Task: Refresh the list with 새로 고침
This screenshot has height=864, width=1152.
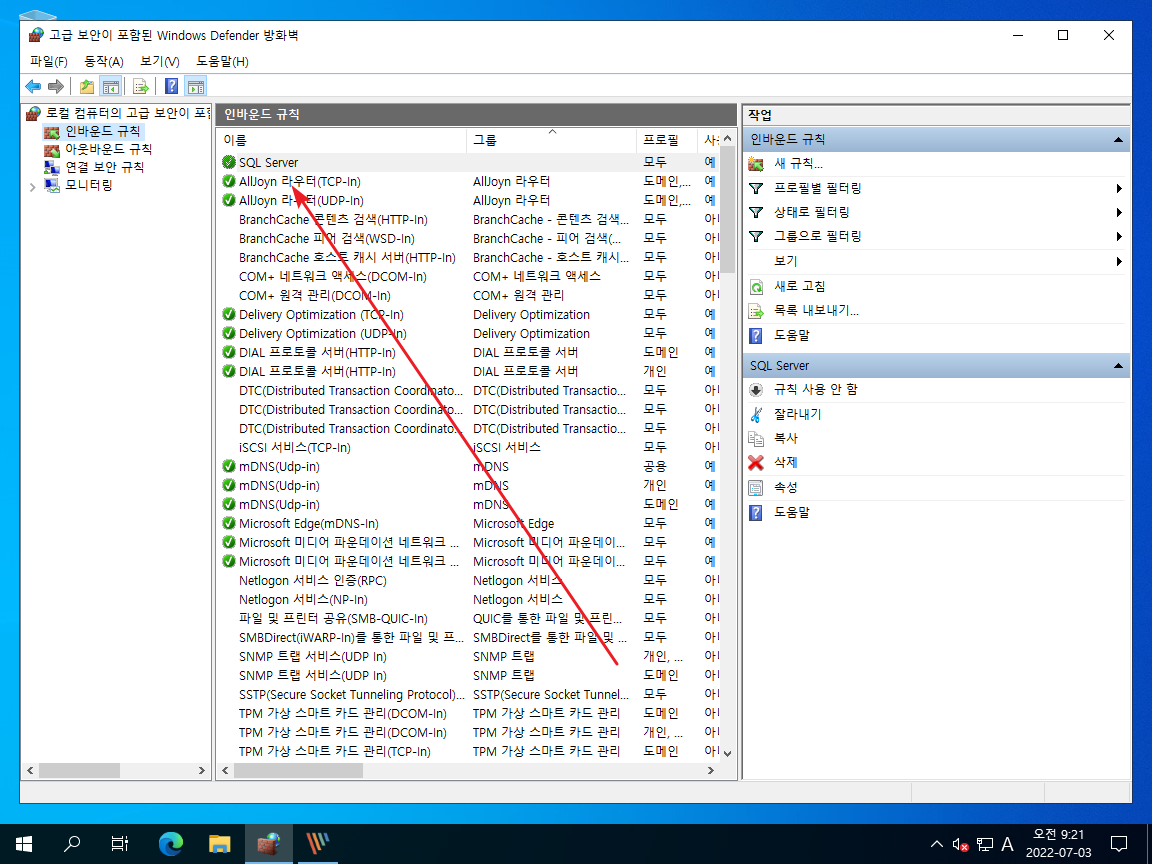Action: coord(799,286)
